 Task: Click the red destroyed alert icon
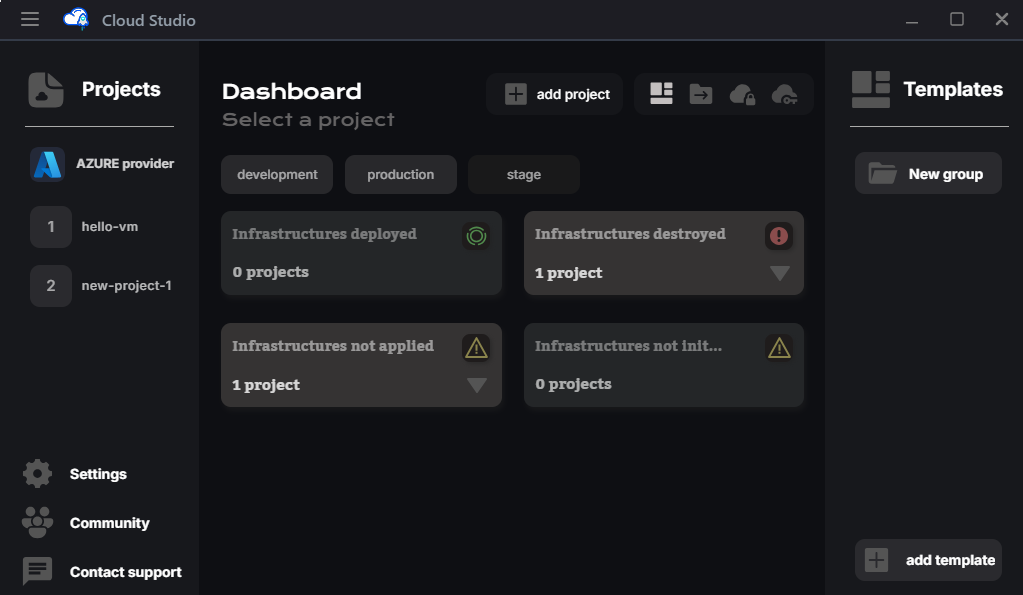[779, 236]
